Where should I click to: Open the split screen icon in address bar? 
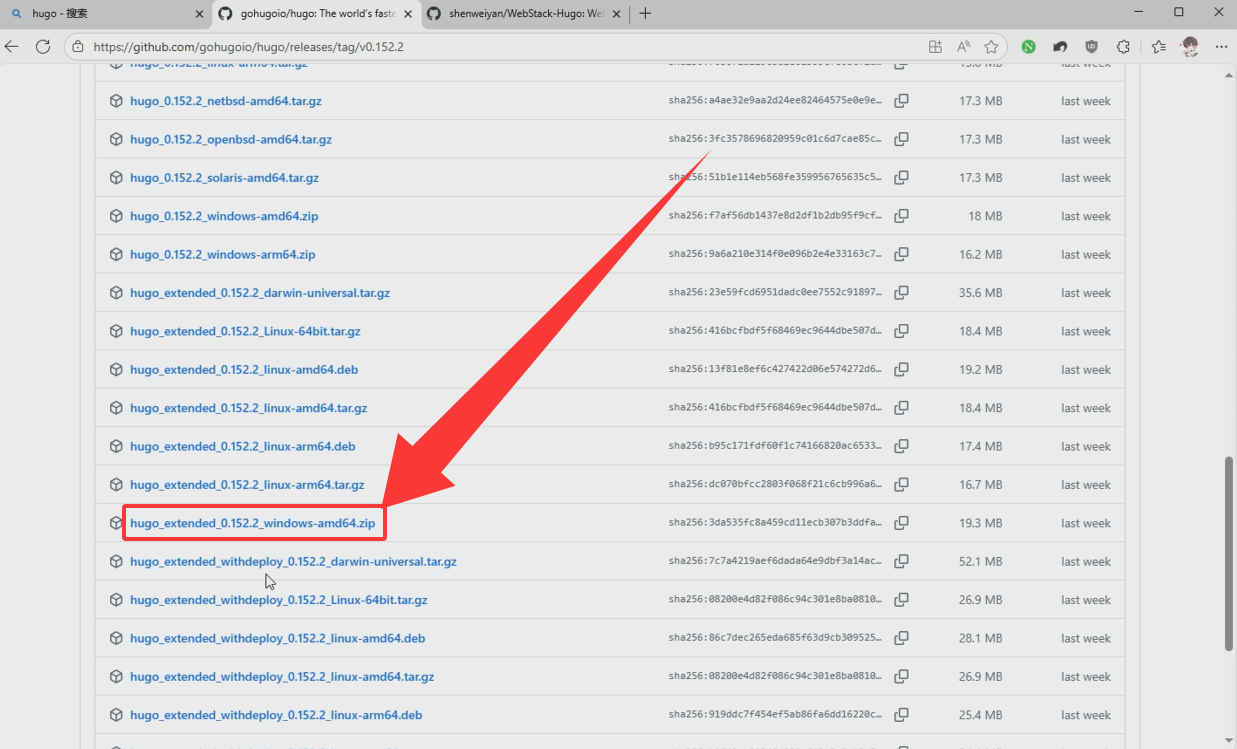[935, 47]
